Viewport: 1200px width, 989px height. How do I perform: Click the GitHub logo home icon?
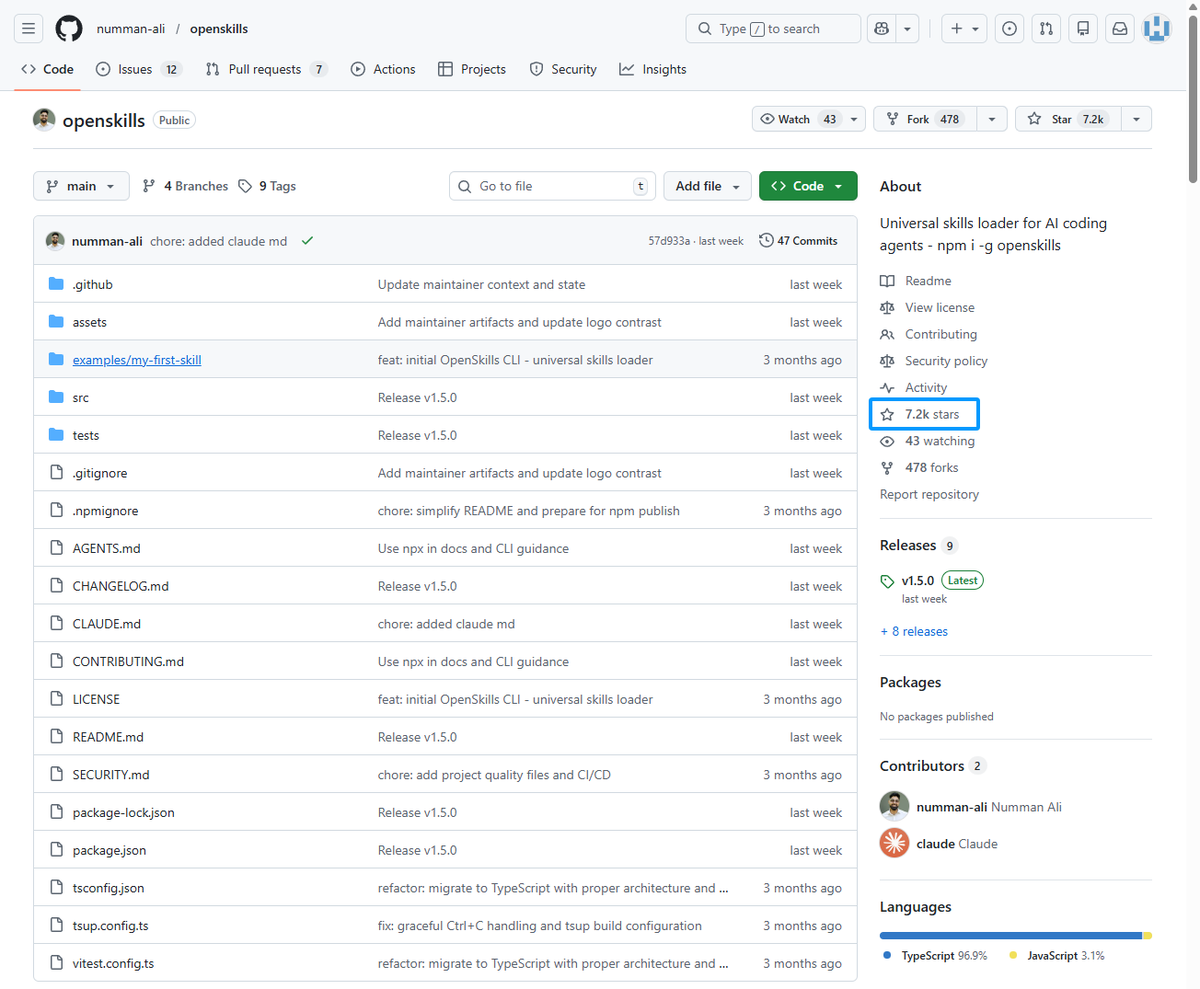[x=69, y=29]
